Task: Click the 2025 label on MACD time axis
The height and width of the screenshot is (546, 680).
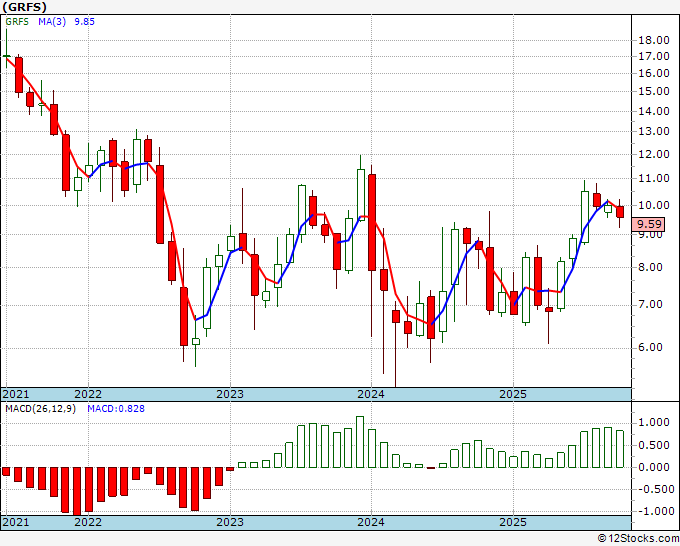Action: pyautogui.click(x=513, y=522)
